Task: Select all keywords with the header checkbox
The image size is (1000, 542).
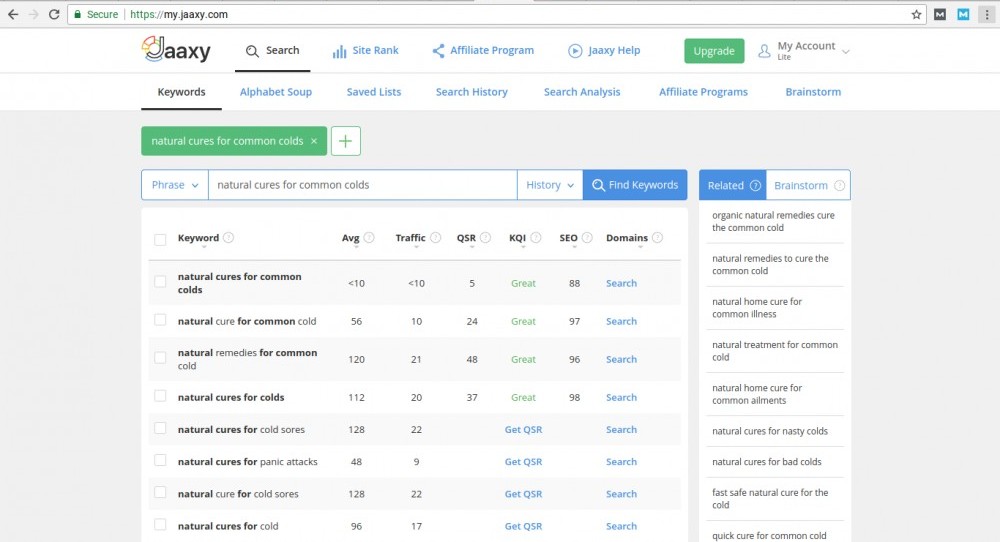Action: pyautogui.click(x=160, y=239)
